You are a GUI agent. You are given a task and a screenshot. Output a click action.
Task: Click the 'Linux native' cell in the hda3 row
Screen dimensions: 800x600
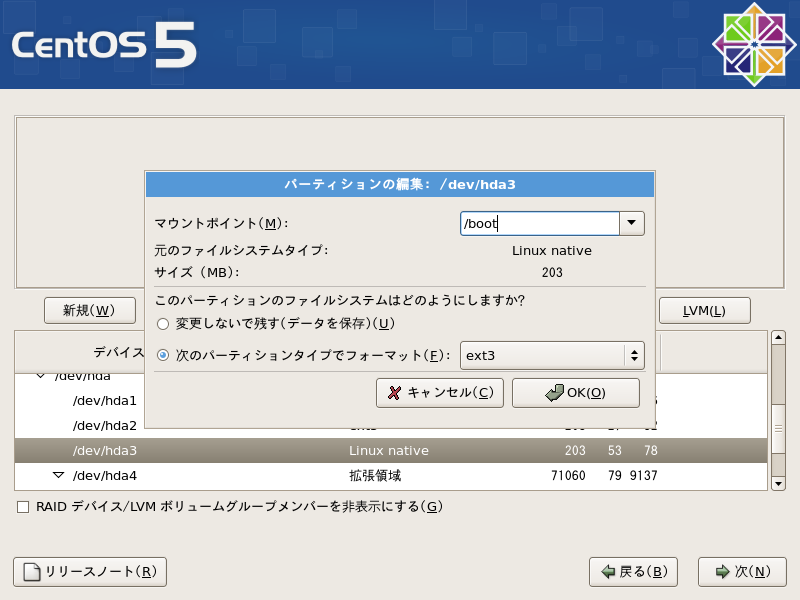pos(389,451)
